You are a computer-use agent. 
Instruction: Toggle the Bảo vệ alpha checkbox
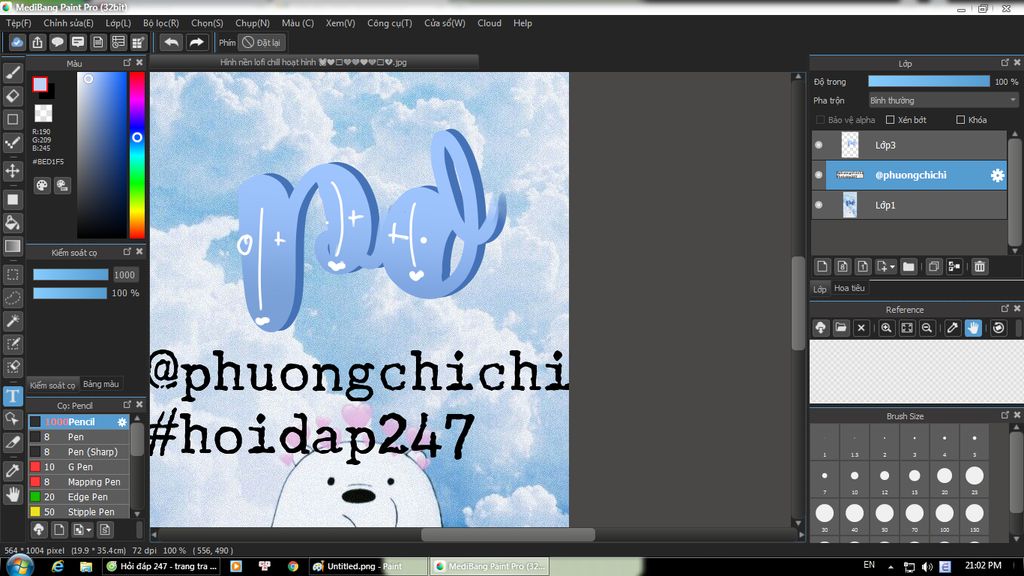(x=820, y=120)
